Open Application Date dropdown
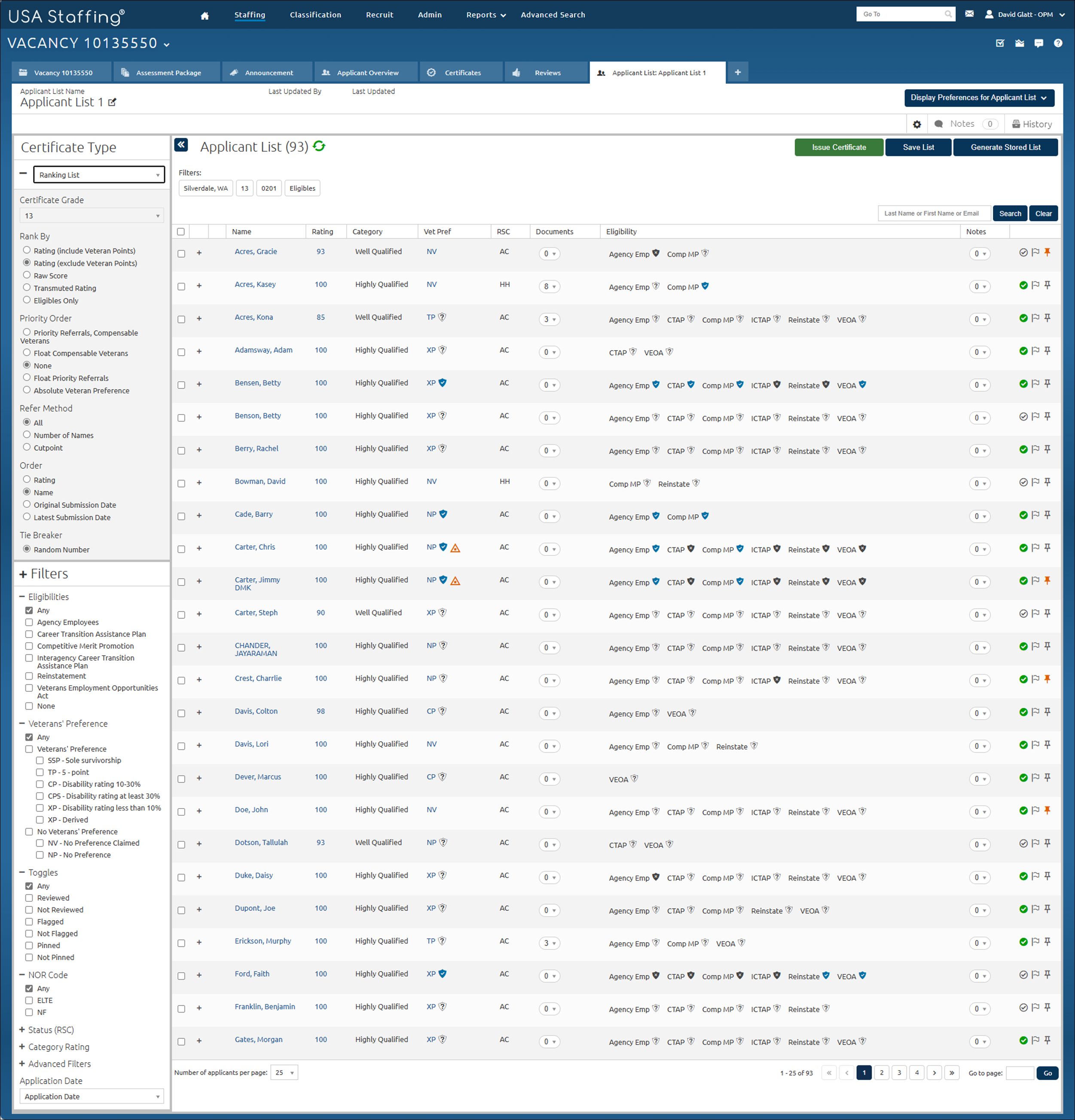1075x1120 pixels. (92, 1096)
